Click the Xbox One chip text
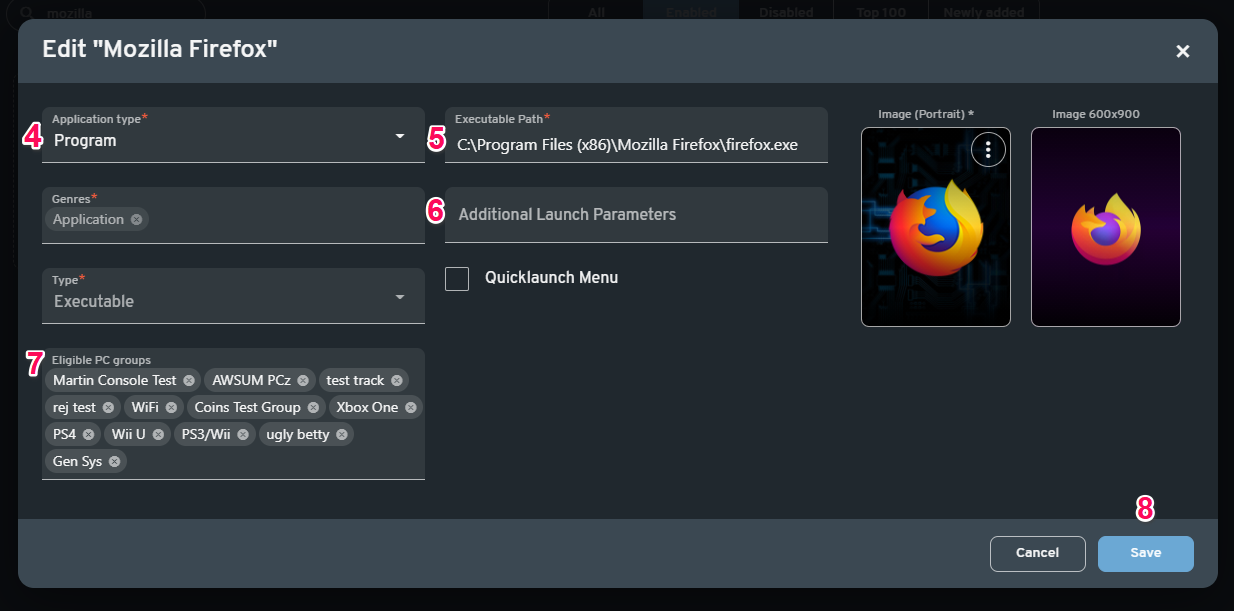Viewport: 1234px width, 611px height. tap(367, 407)
